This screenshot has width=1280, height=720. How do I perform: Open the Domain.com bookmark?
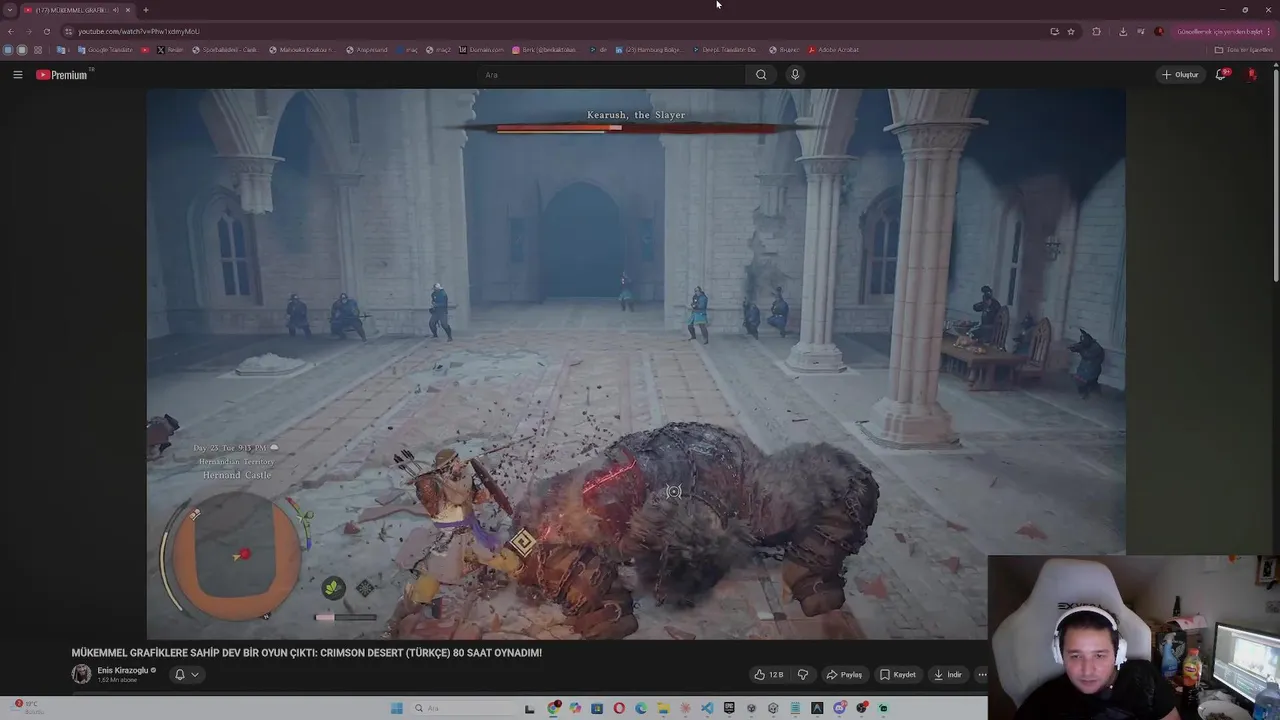(481, 50)
